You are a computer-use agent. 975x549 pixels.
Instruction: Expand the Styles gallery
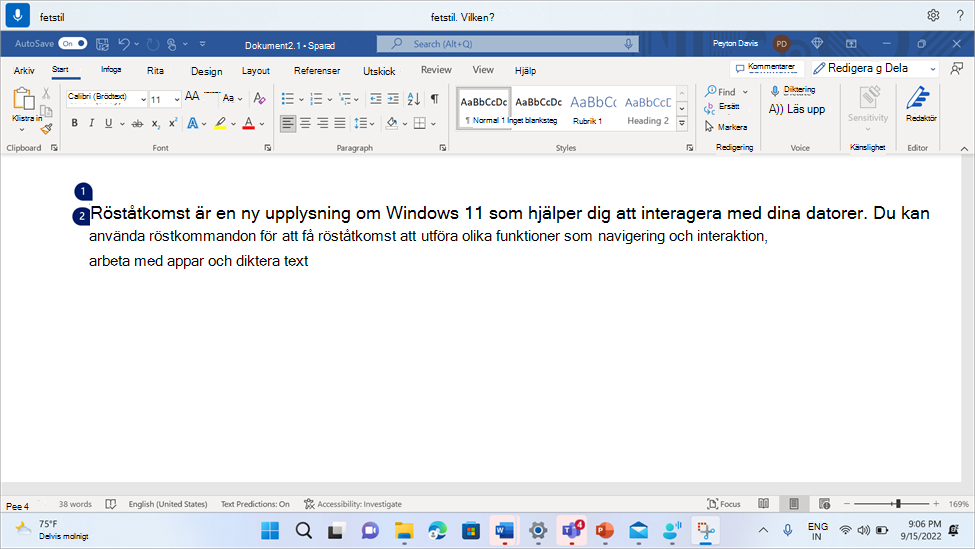(x=682, y=124)
